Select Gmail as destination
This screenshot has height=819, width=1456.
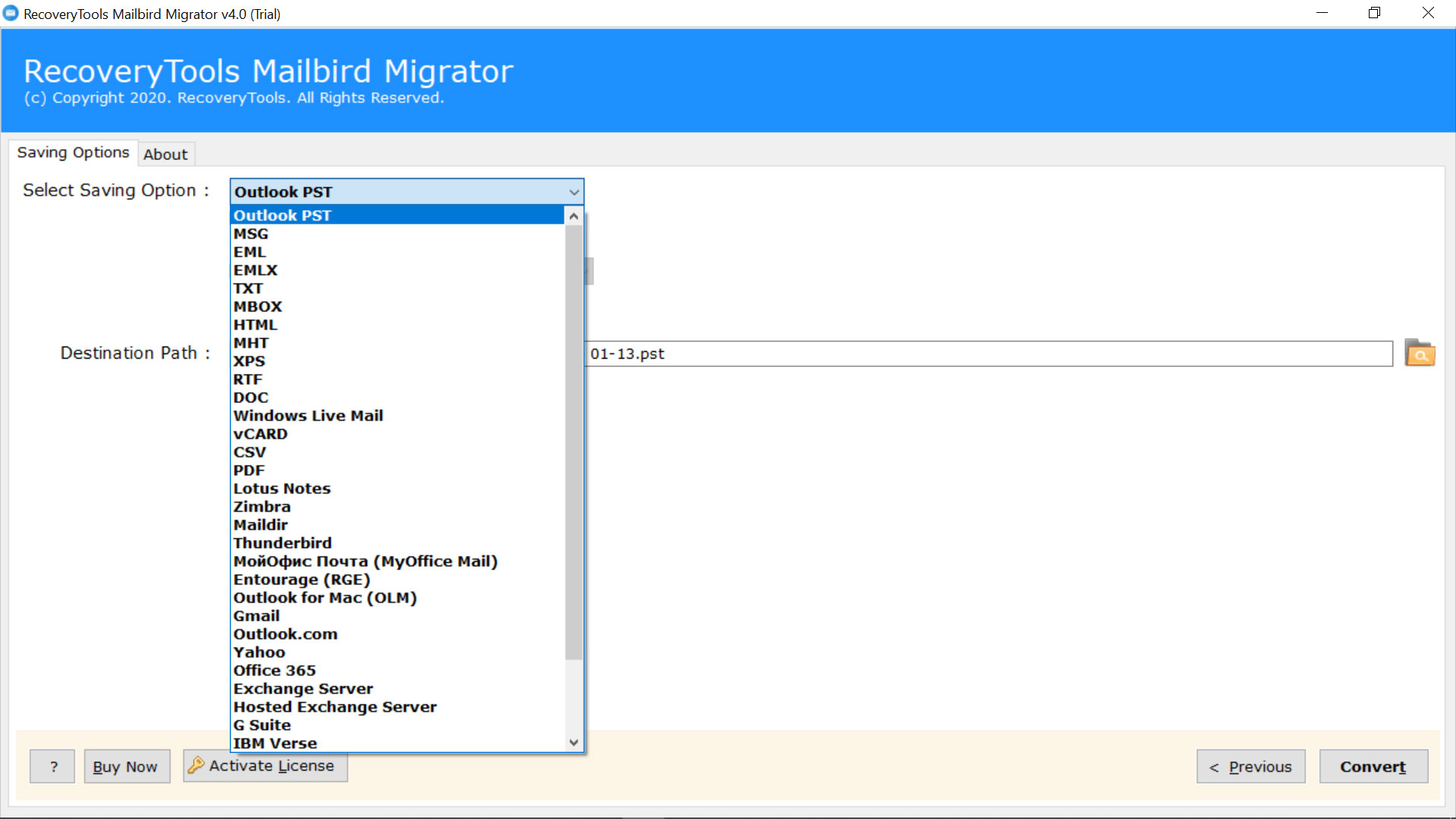tap(397, 616)
